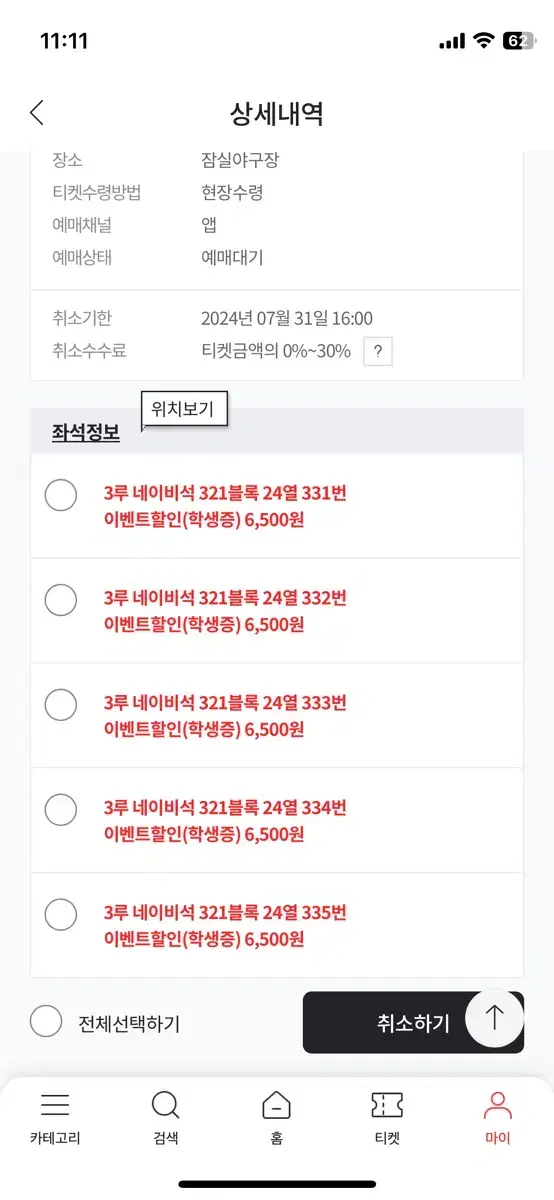This screenshot has height=1200, width=554.
Task: Select seat 24열 331번 radio
Action: 61,495
